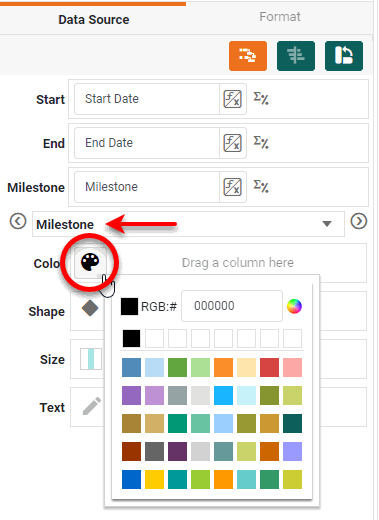Open formula editor for Start Date field
The image size is (379, 520).
coord(232,99)
